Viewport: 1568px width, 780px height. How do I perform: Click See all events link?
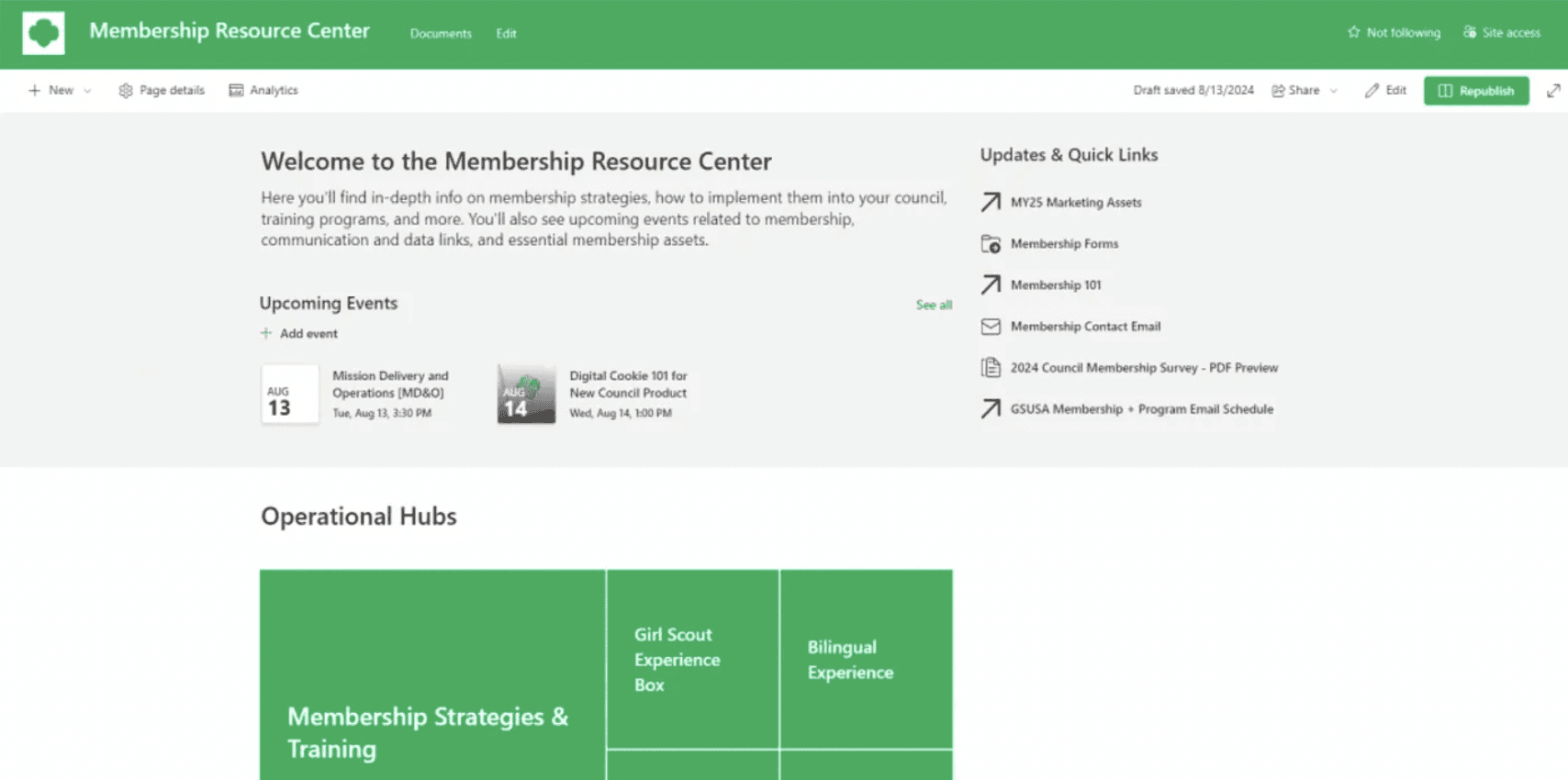(x=934, y=305)
